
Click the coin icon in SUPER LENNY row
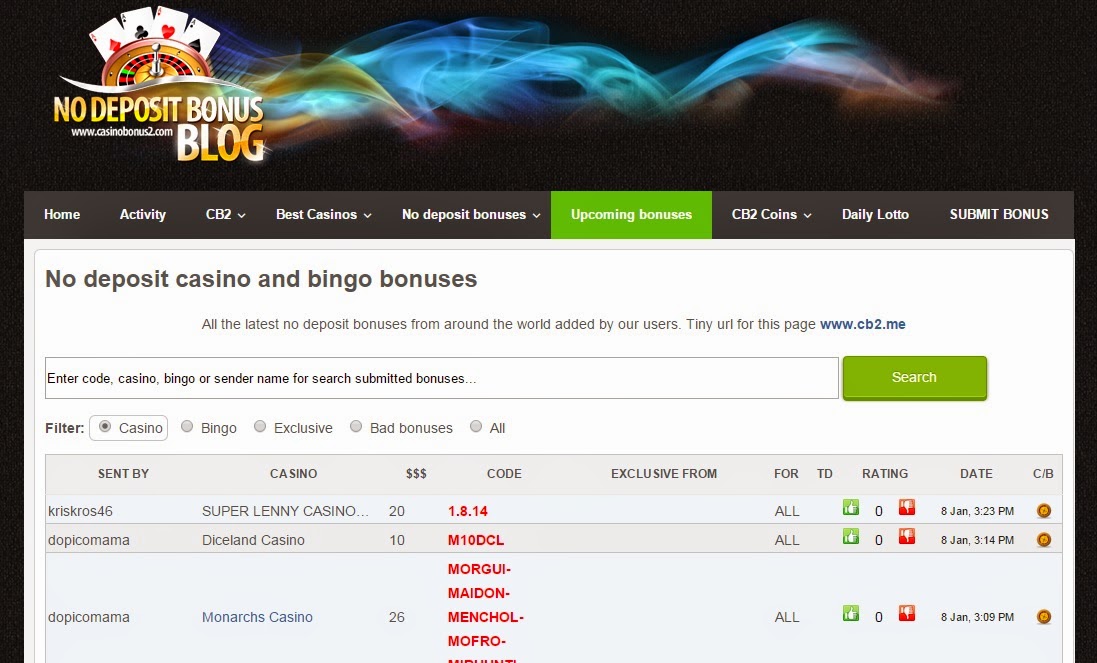pyautogui.click(x=1044, y=511)
